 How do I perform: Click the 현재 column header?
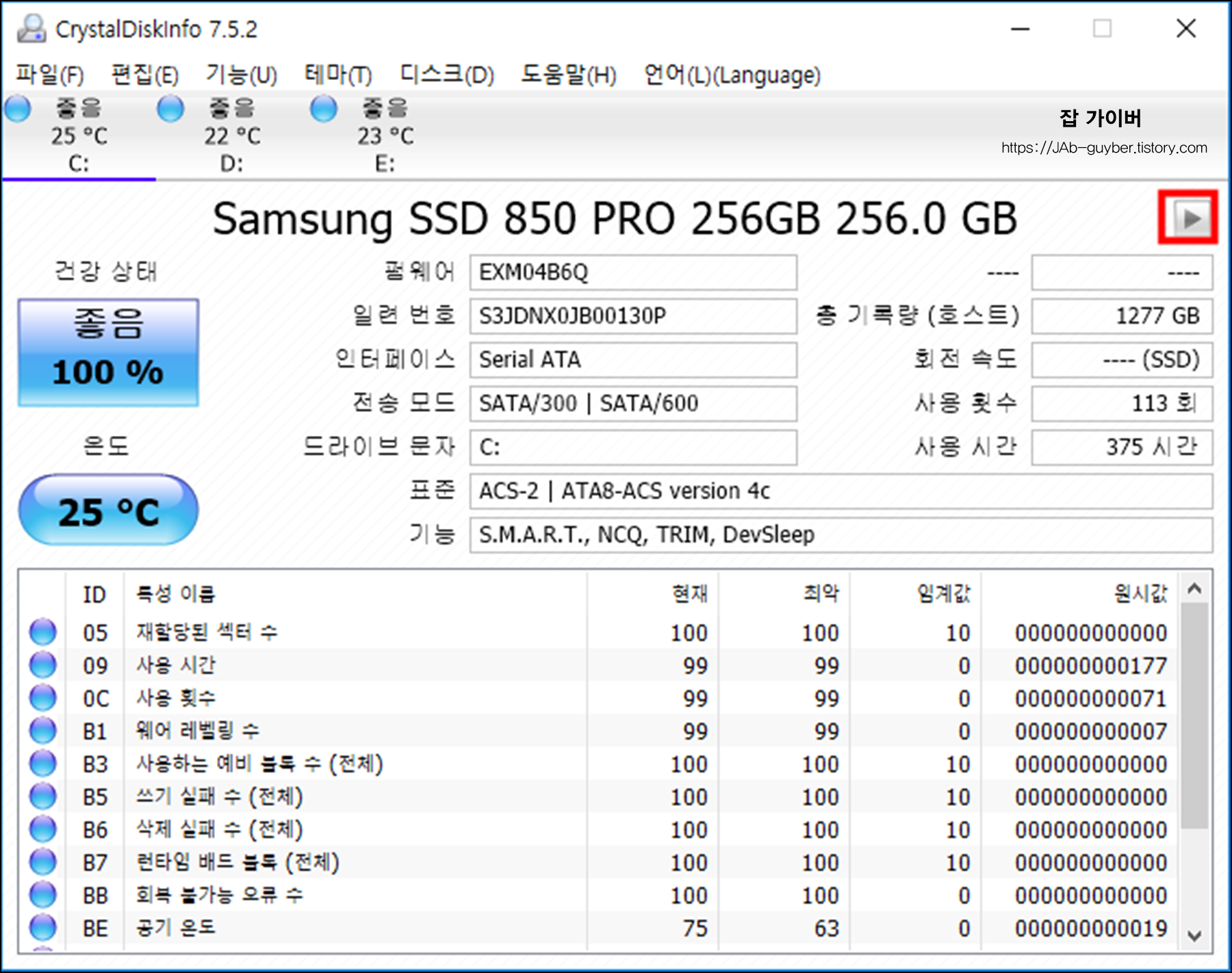point(652,594)
